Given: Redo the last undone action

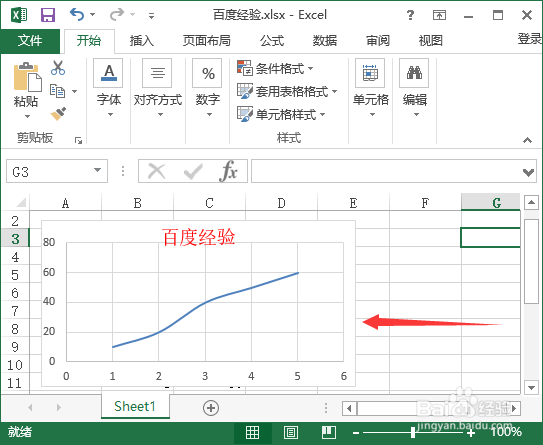Looking at the screenshot, I should pyautogui.click(x=117, y=15).
